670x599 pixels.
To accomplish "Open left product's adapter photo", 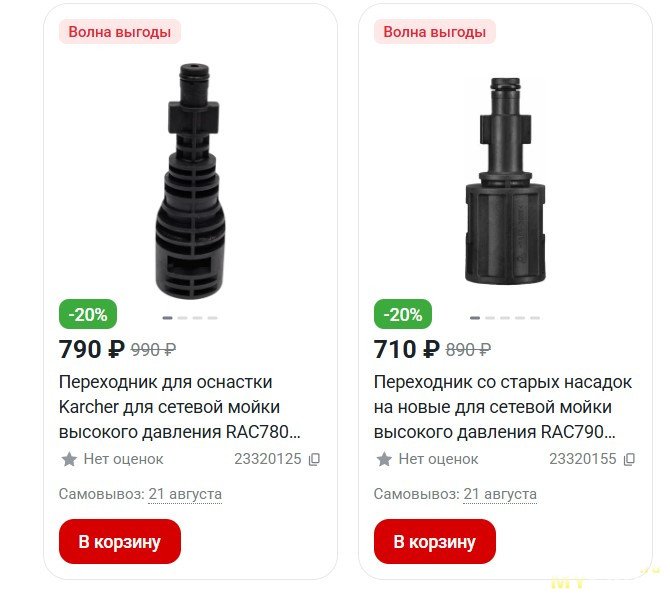I will [x=190, y=181].
